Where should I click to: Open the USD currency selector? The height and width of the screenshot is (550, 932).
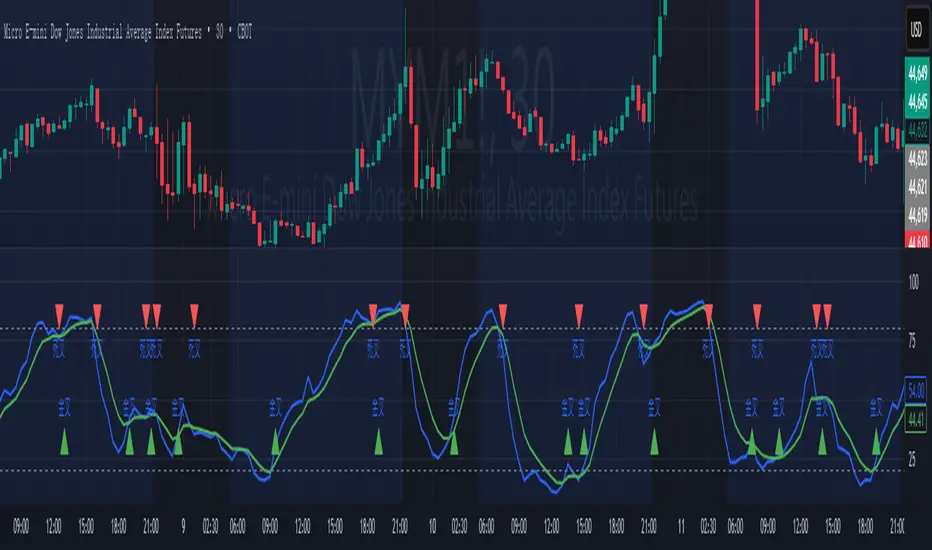click(917, 29)
